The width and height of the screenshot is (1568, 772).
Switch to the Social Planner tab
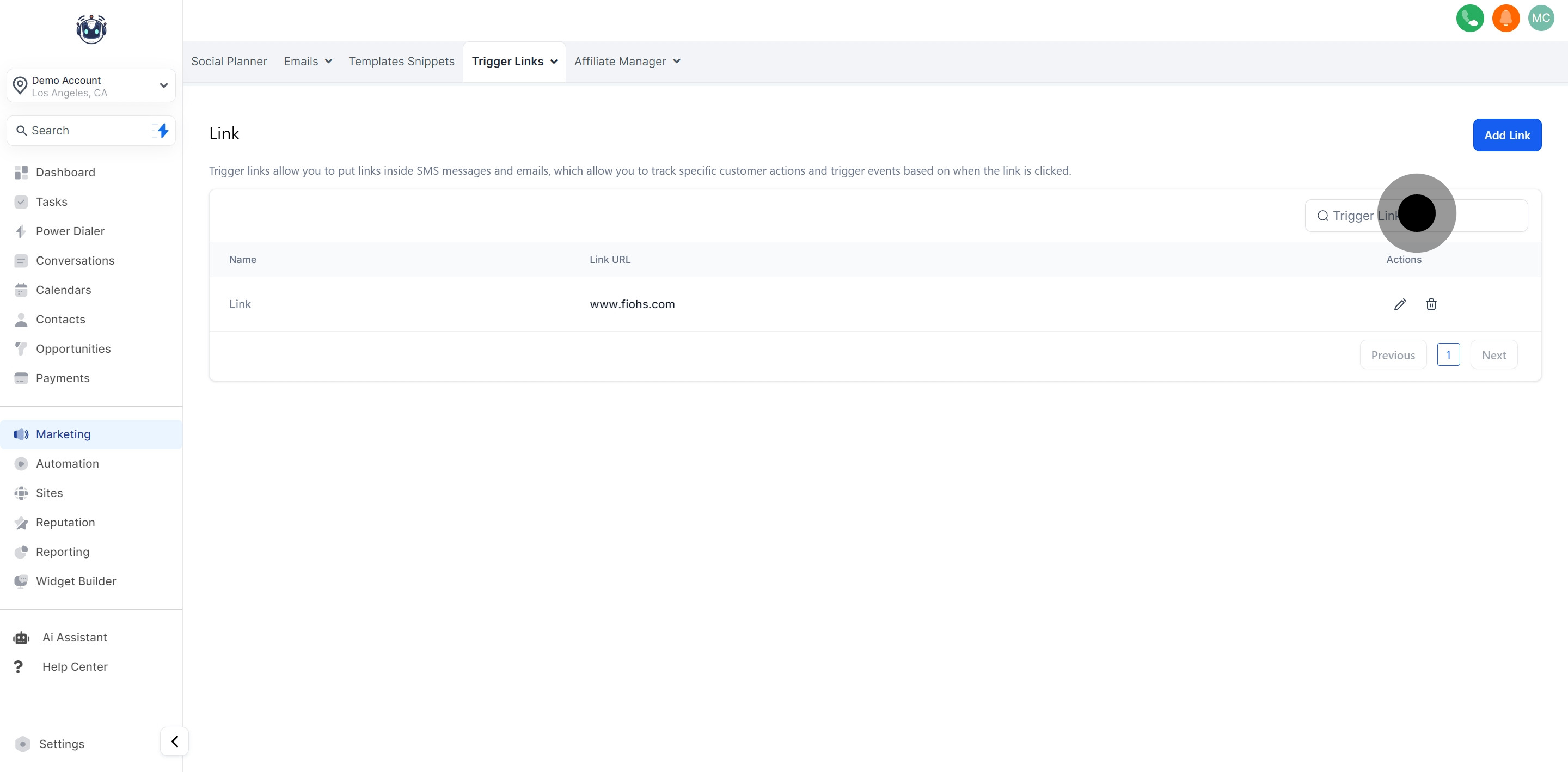[x=229, y=62]
